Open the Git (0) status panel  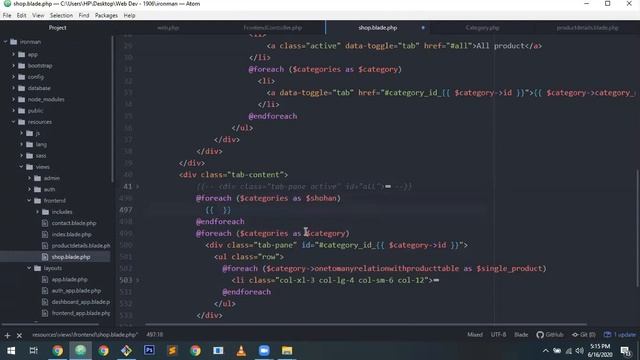584,335
